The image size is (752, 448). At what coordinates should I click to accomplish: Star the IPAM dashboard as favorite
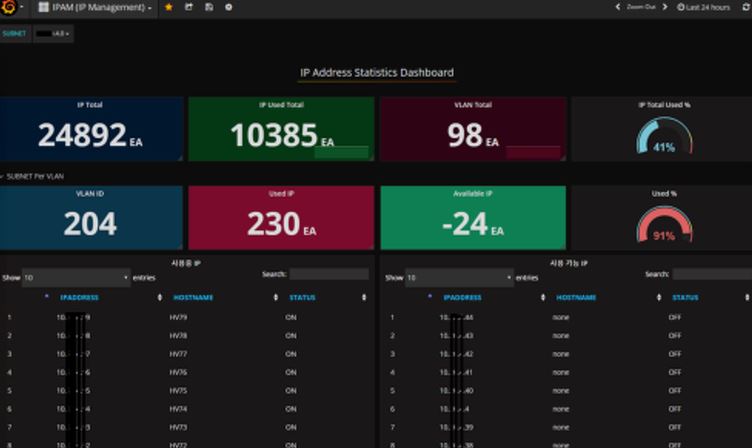coord(168,7)
